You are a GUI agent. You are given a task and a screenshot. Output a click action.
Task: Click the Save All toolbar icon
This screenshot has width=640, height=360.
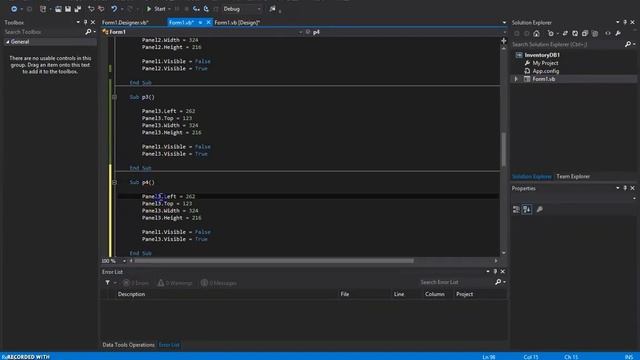[x=78, y=9]
